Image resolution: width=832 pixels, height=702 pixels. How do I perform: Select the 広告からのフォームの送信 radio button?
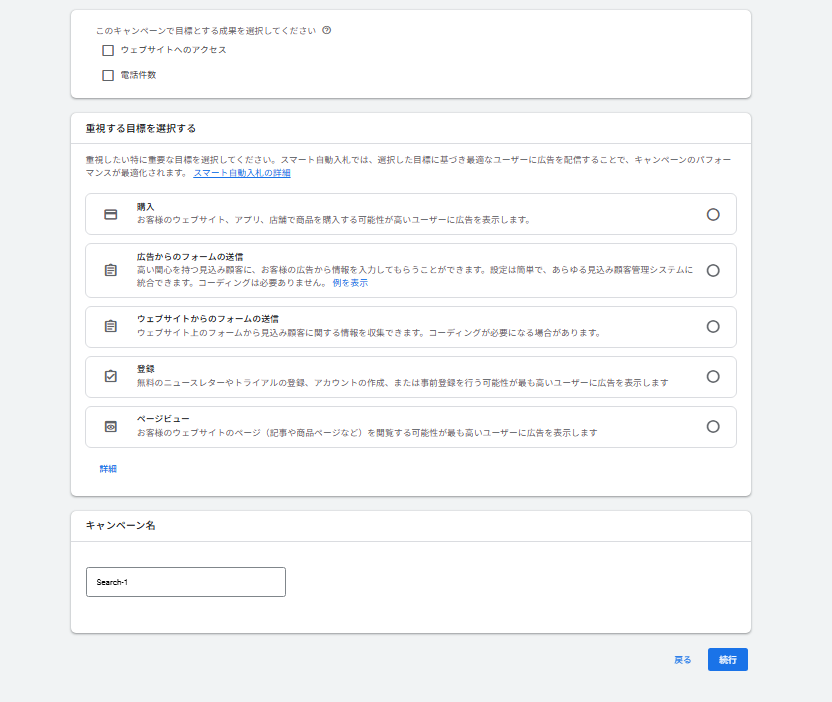click(713, 269)
